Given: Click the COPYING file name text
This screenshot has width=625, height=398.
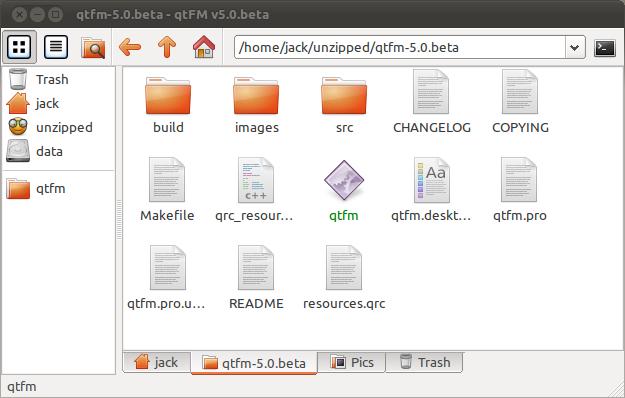Looking at the screenshot, I should tap(520, 127).
